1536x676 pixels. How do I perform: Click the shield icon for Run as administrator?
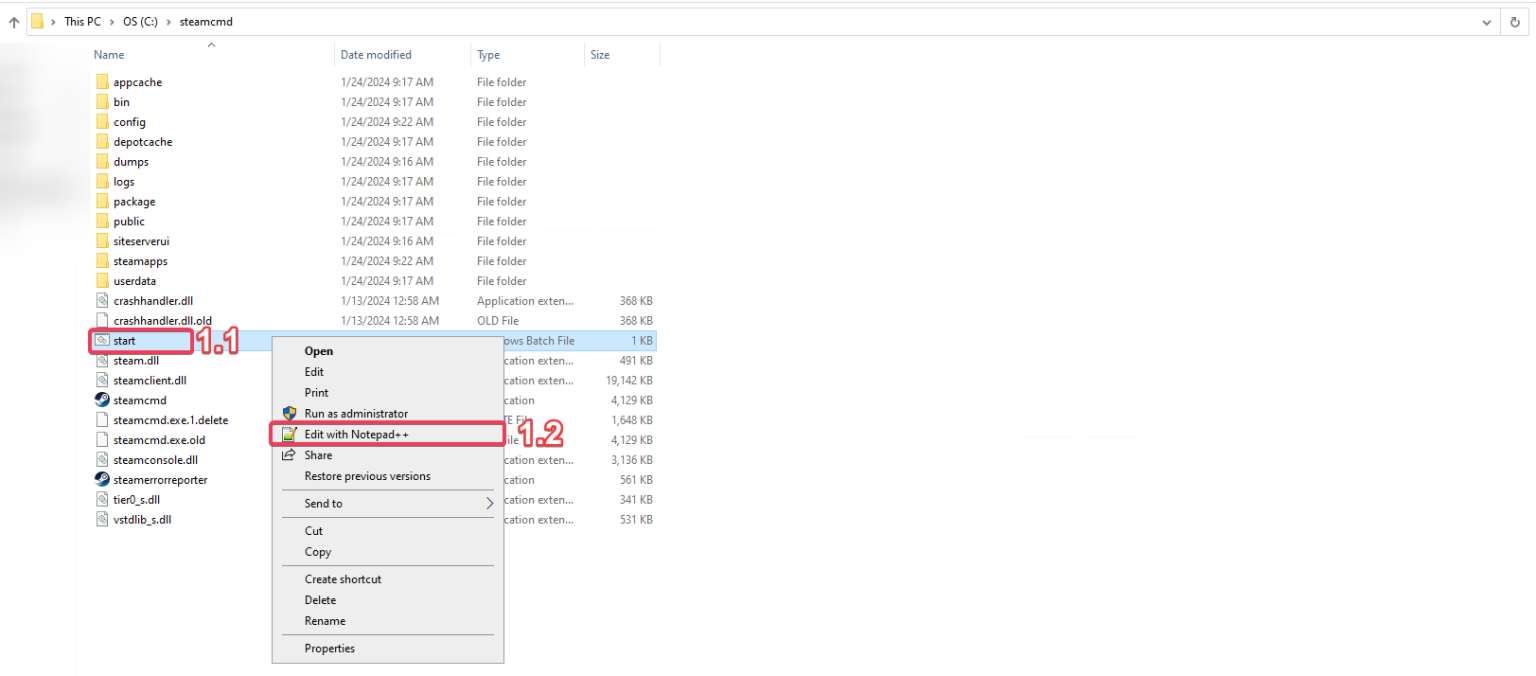pos(290,413)
